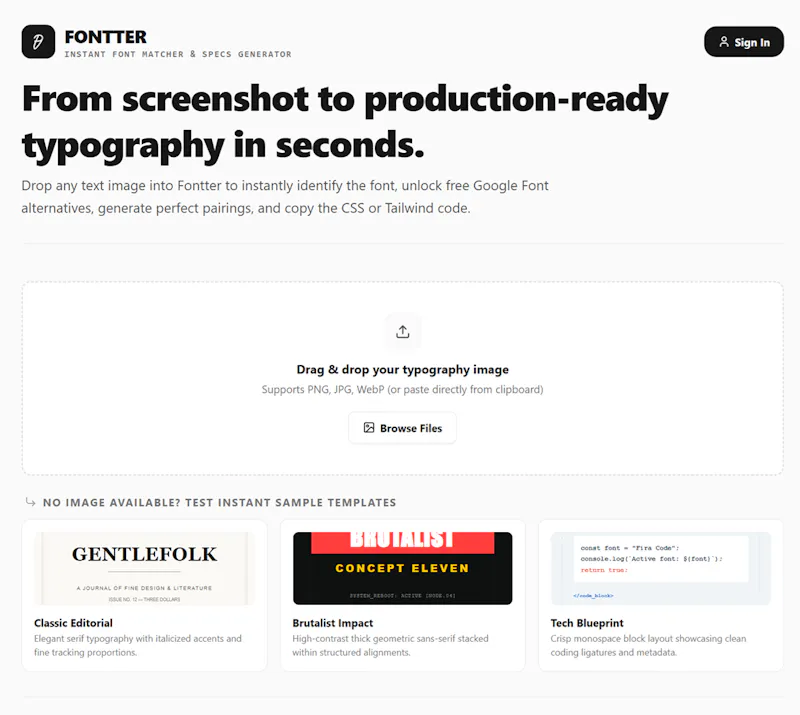The width and height of the screenshot is (800, 715).
Task: Select the Classic Editorial template title
Action: [x=73, y=623]
